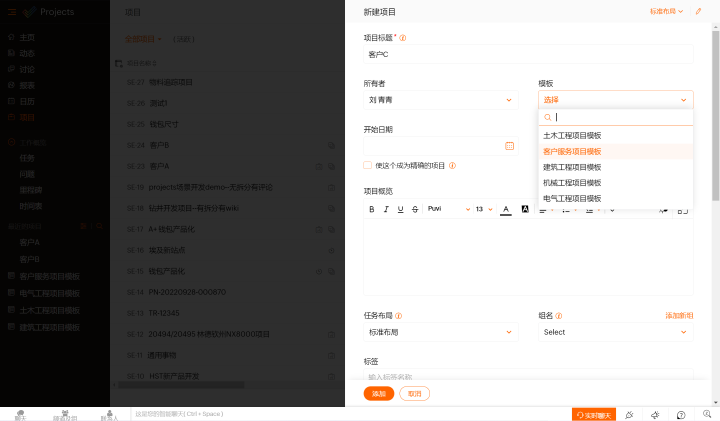Open the Puvi font family dropdown
This screenshot has height=421, width=720.
coord(449,209)
